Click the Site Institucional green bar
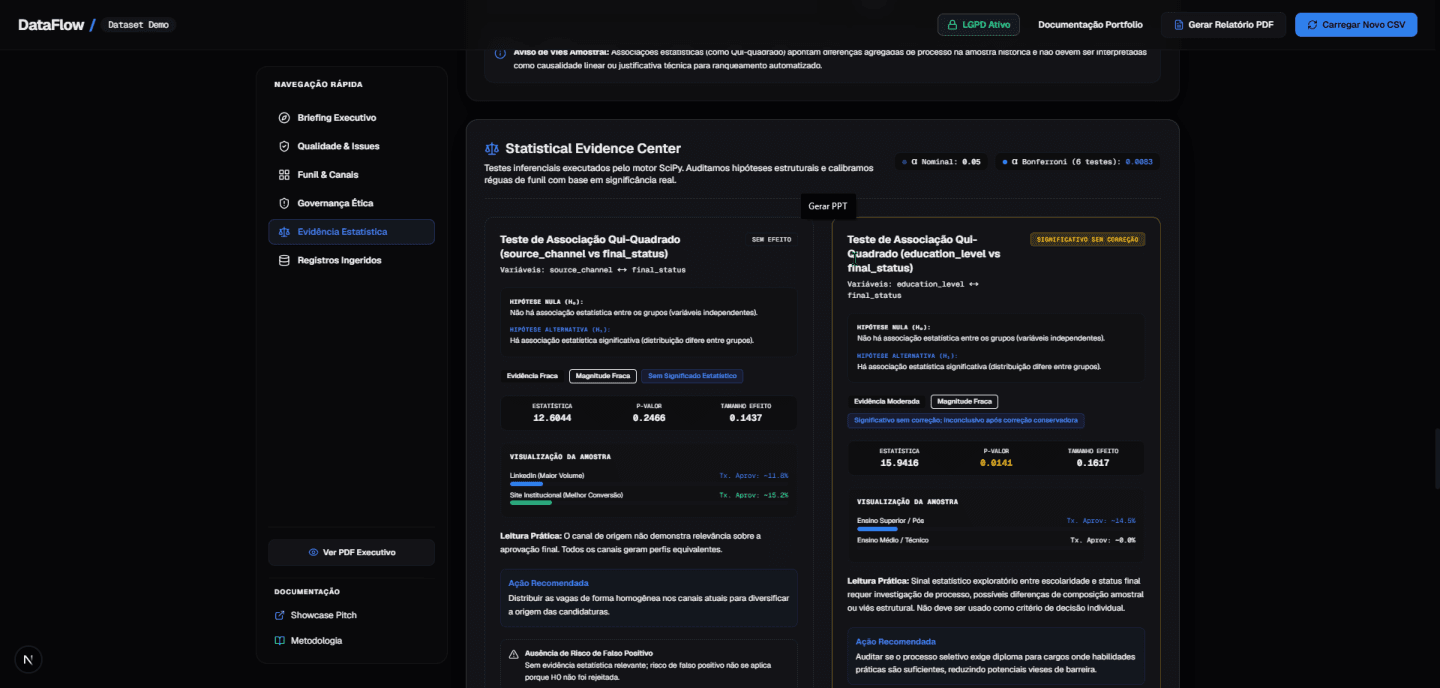This screenshot has width=1440, height=688. click(x=531, y=503)
